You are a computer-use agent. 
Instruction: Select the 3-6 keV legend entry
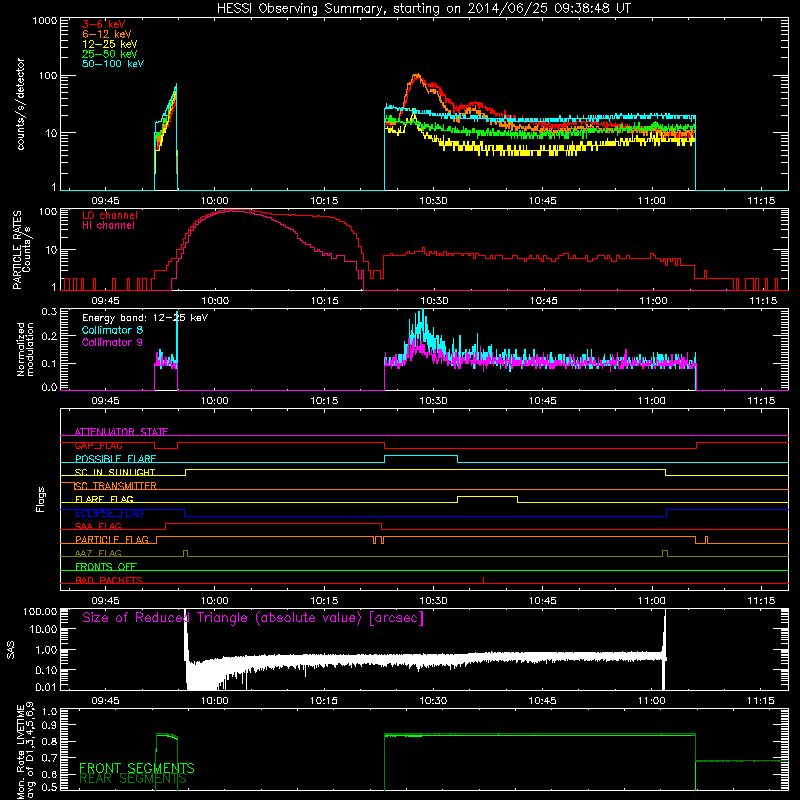[x=104, y=24]
